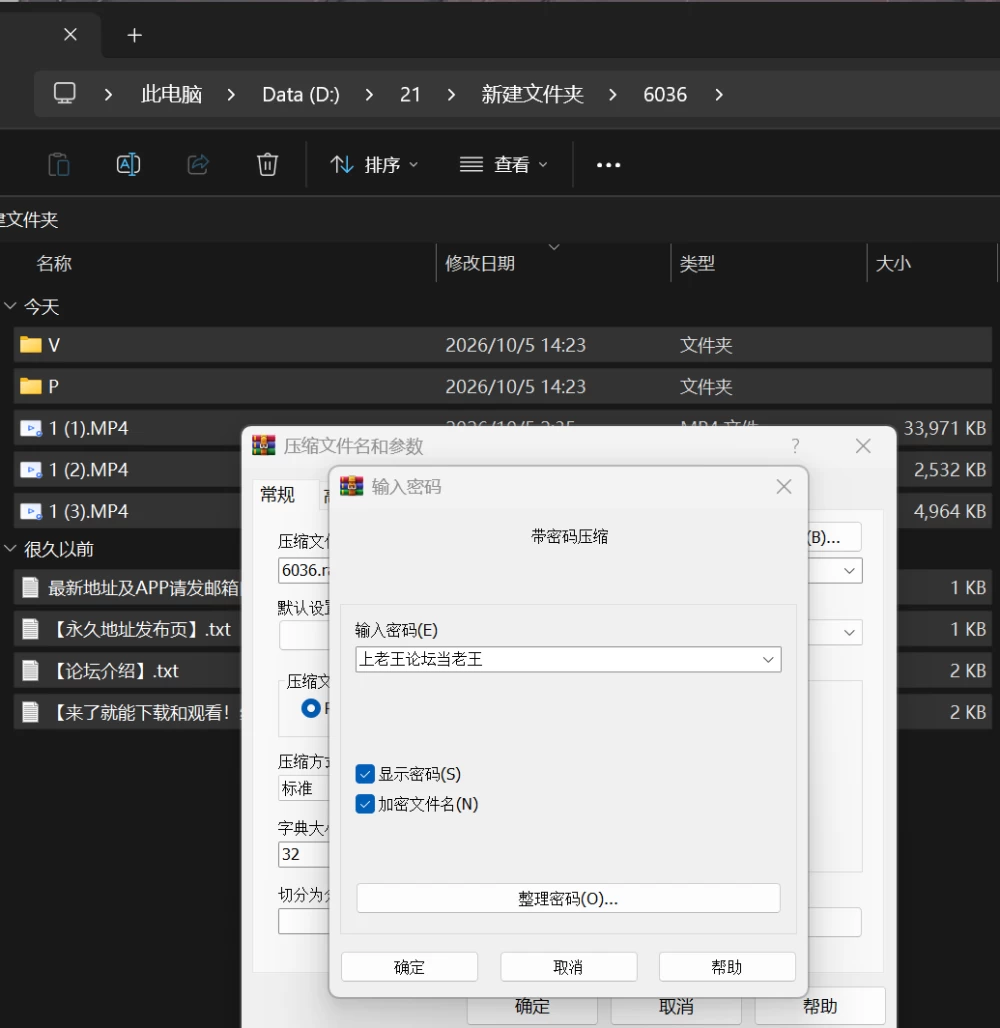Toggle the 加密文件名(N) checkbox
Viewport: 1000px width, 1028px height.
[x=365, y=804]
